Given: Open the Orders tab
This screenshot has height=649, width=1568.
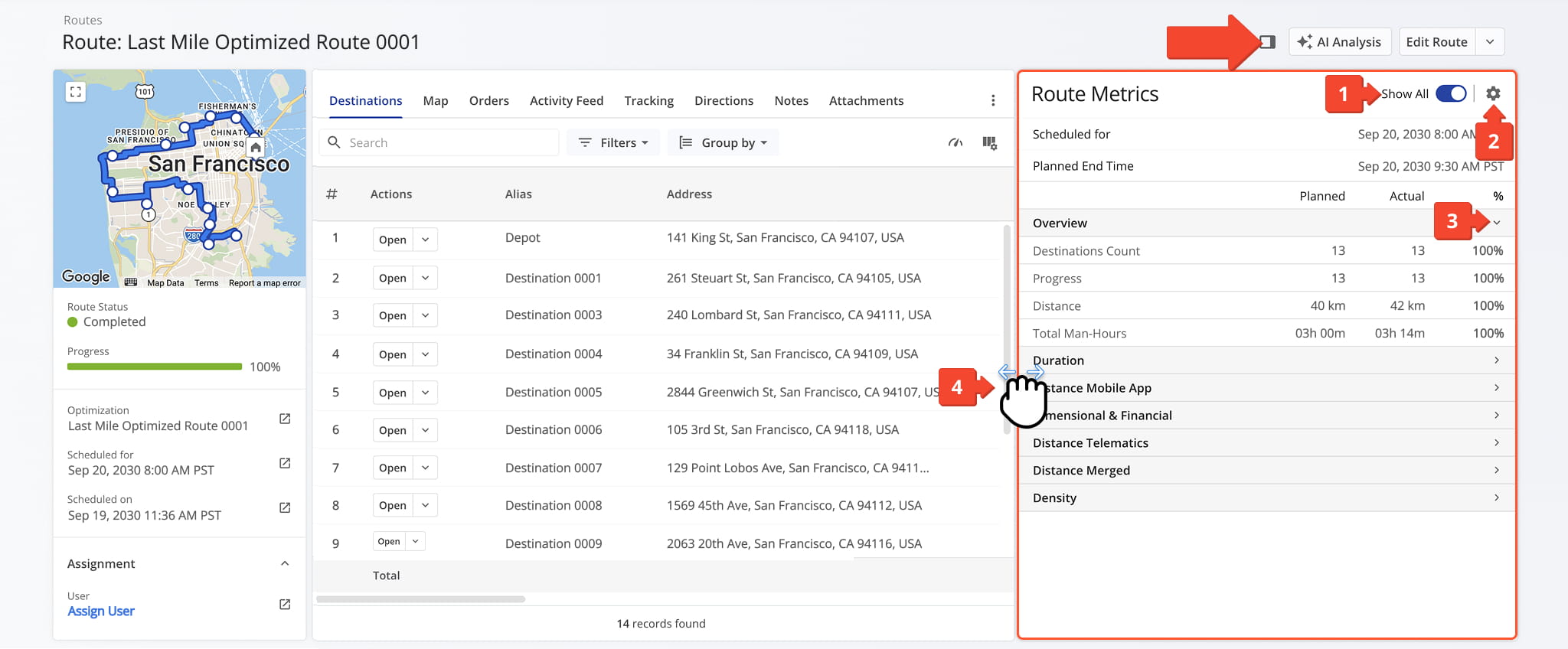Looking at the screenshot, I should pyautogui.click(x=489, y=100).
